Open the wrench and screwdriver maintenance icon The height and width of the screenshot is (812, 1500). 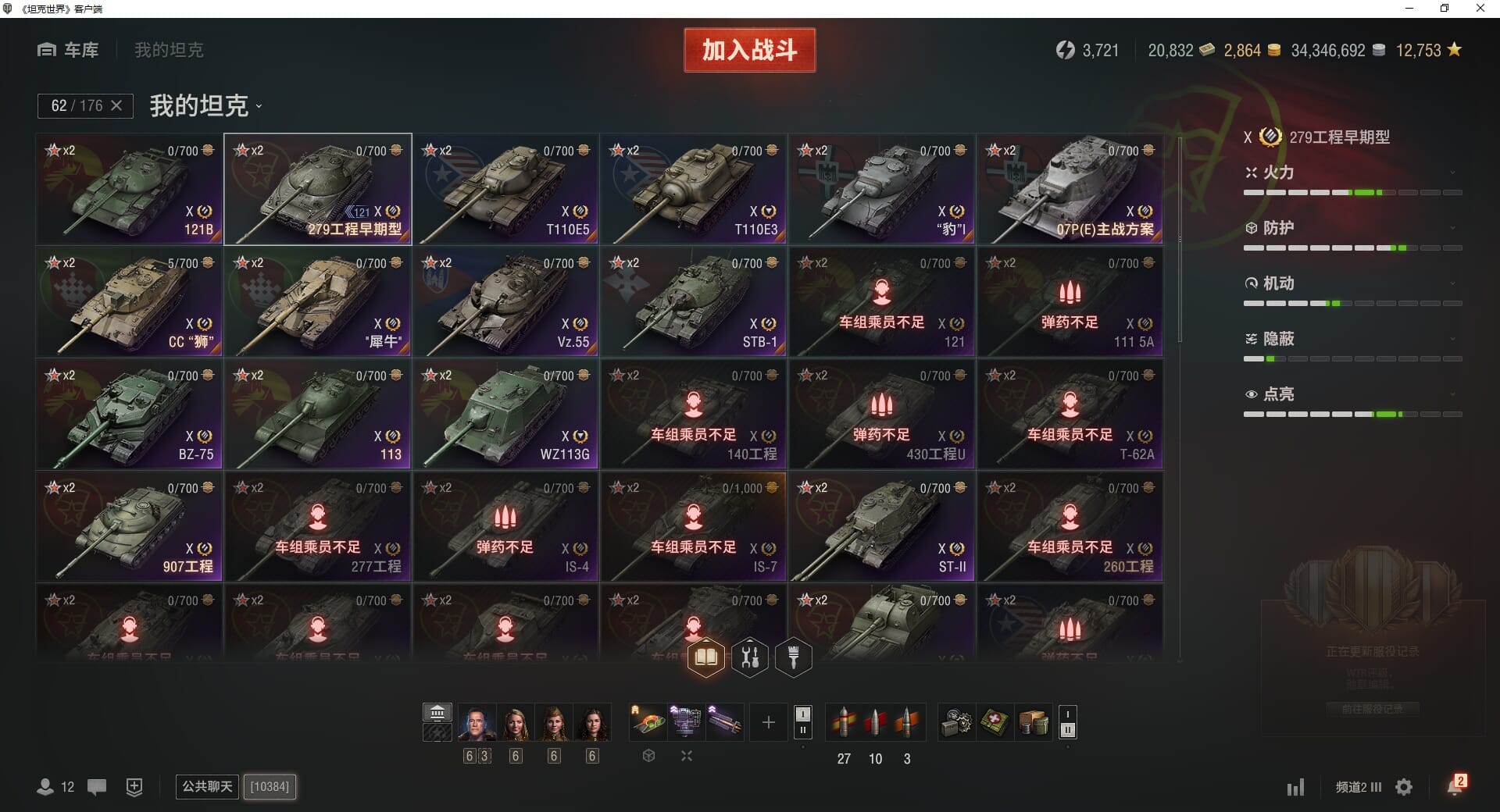point(750,657)
